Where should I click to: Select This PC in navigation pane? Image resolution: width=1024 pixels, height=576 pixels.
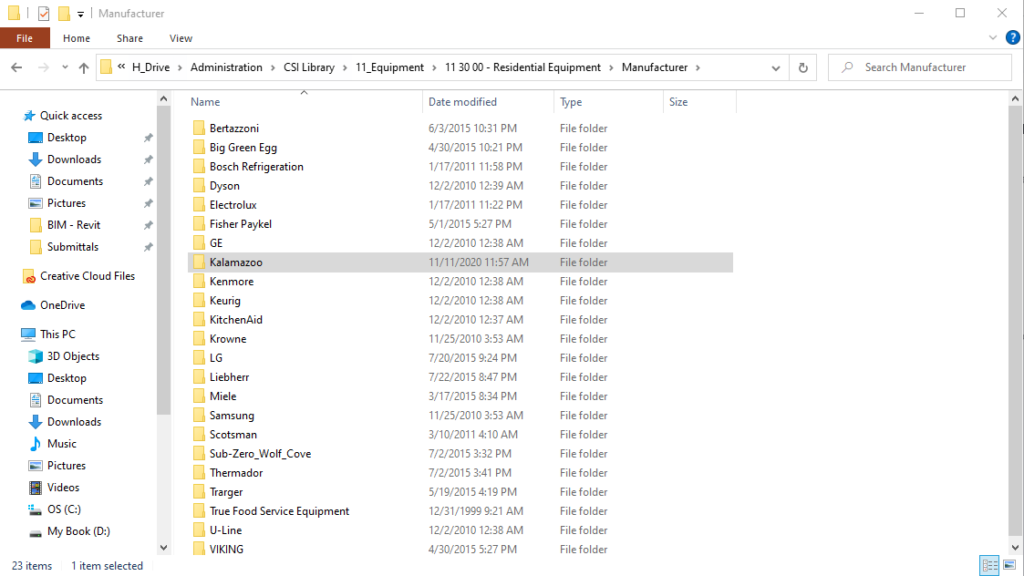(x=57, y=334)
